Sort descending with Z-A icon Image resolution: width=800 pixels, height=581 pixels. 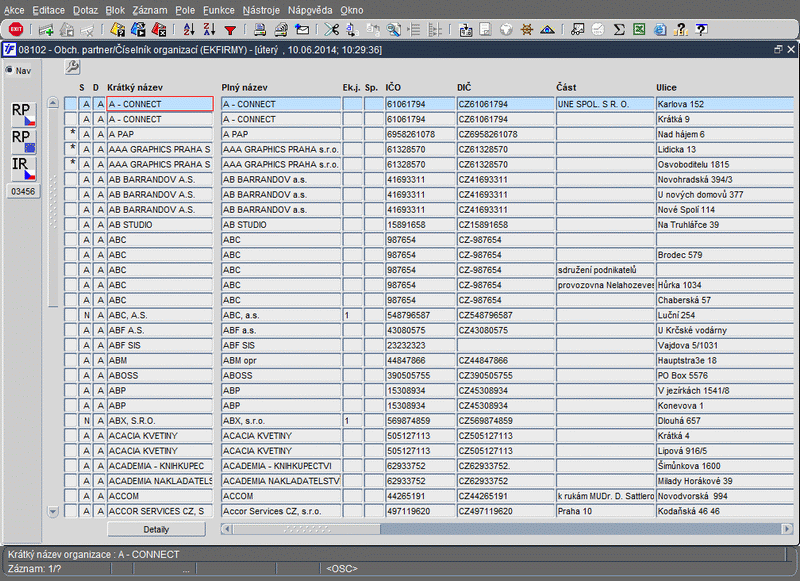[x=209, y=30]
